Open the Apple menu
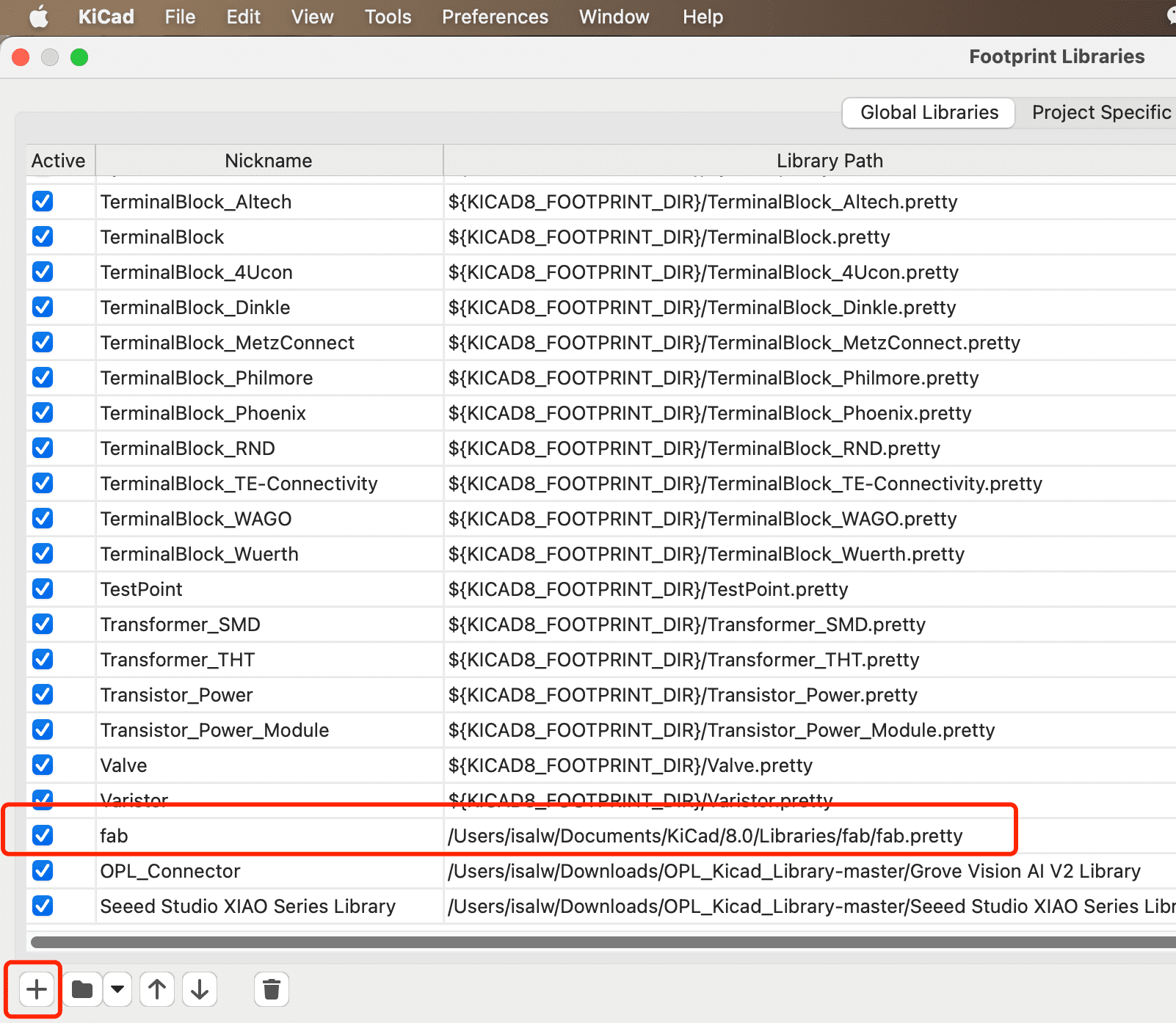Viewport: 1176px width, 1023px height. pyautogui.click(x=38, y=17)
